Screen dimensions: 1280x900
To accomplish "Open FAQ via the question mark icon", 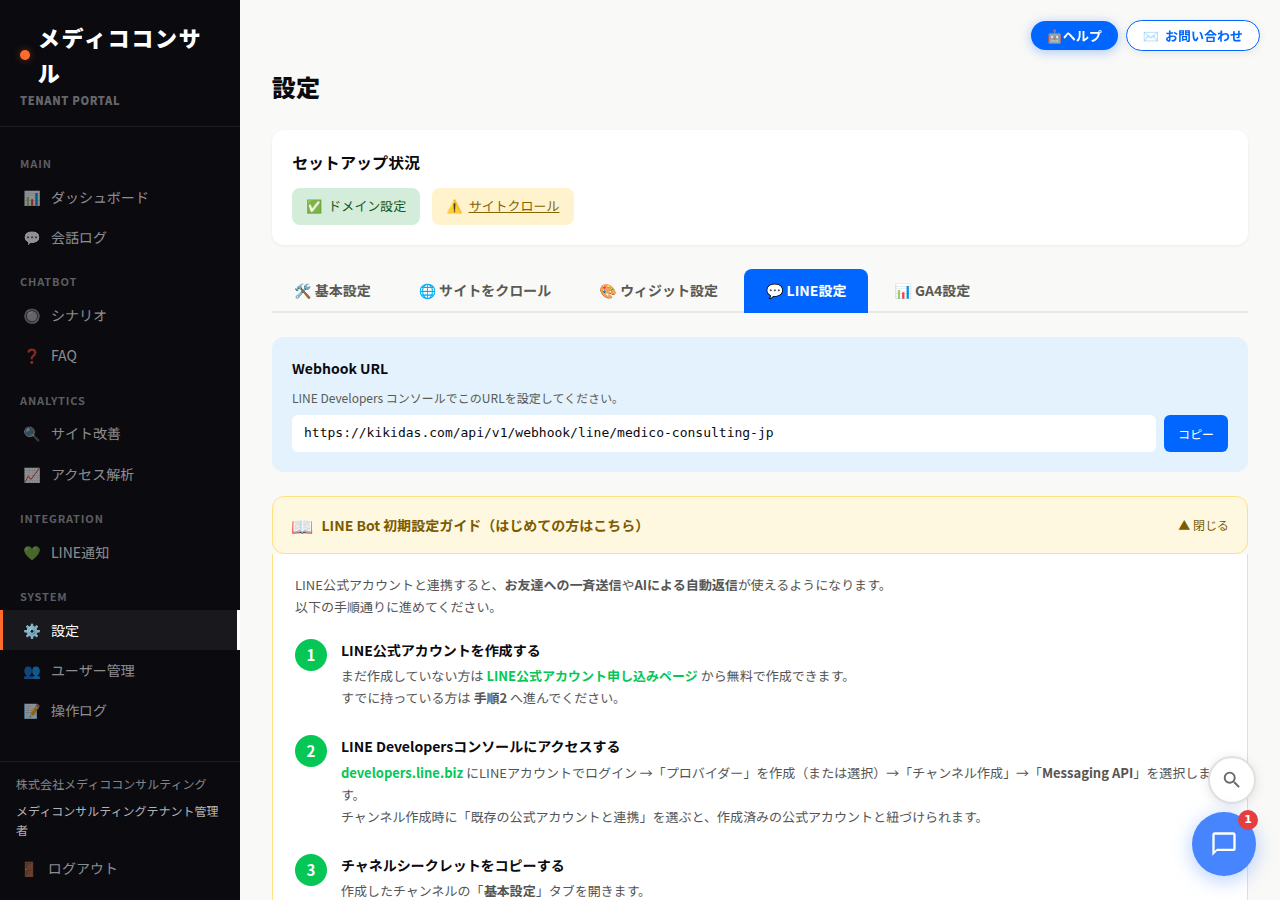I will click(33, 355).
